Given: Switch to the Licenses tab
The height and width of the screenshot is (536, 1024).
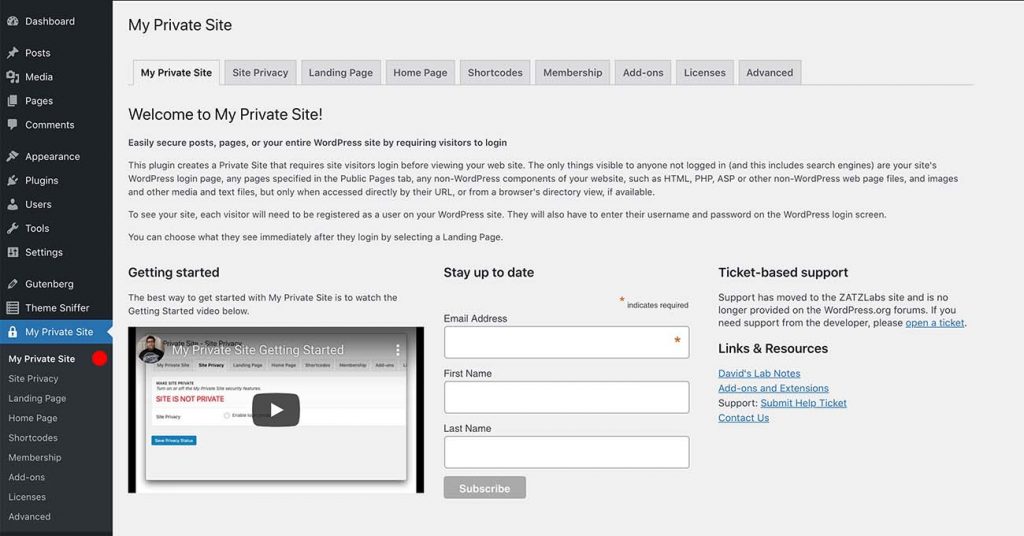Looking at the screenshot, I should pyautogui.click(x=705, y=72).
